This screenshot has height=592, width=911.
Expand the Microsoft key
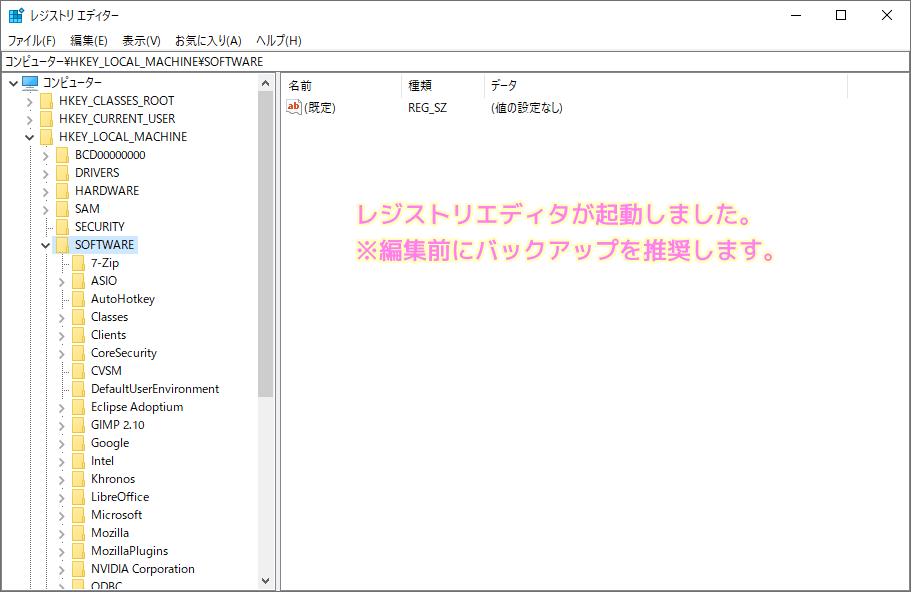point(61,514)
